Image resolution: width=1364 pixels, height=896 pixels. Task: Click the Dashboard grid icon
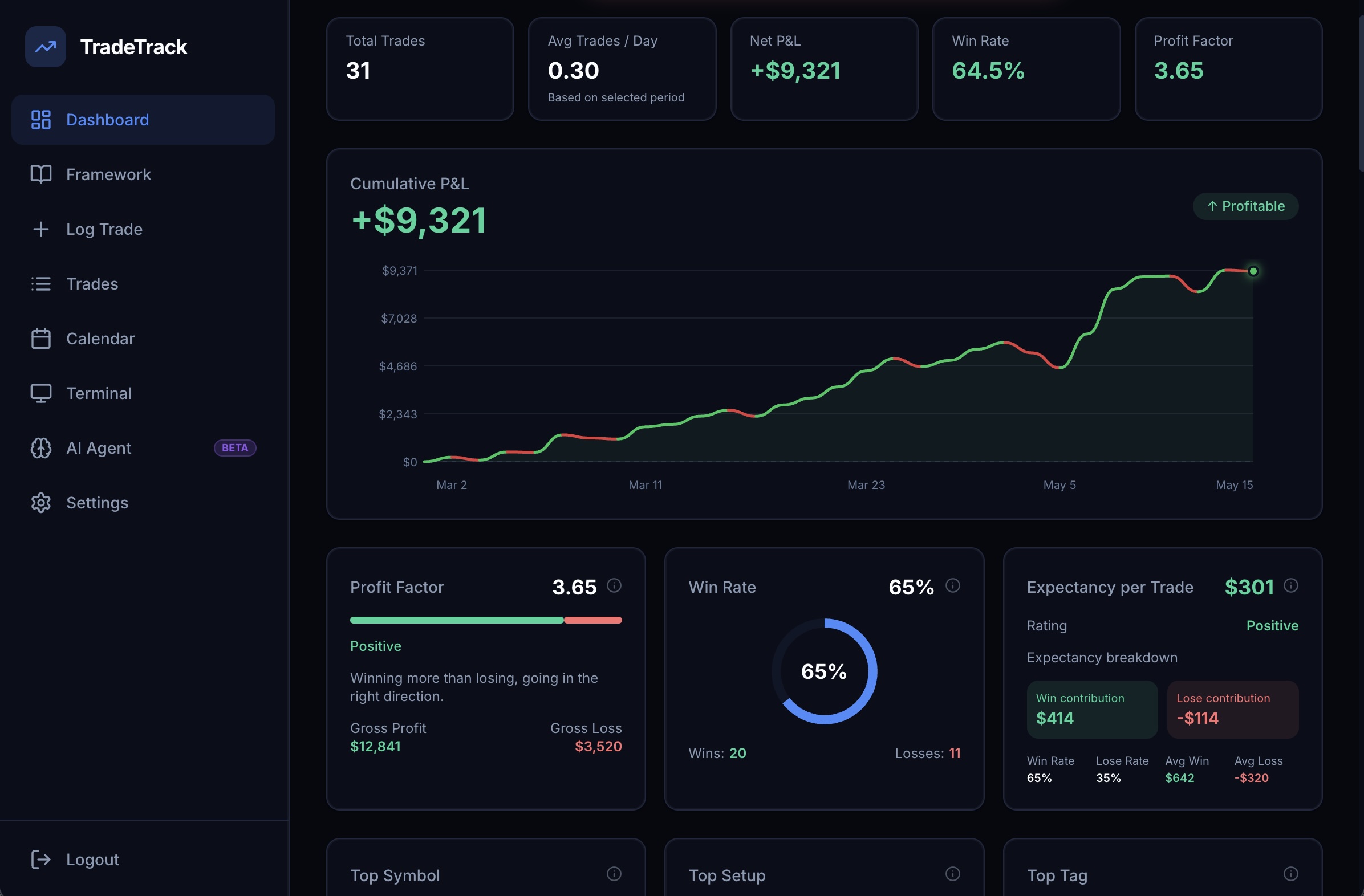pyautogui.click(x=40, y=120)
